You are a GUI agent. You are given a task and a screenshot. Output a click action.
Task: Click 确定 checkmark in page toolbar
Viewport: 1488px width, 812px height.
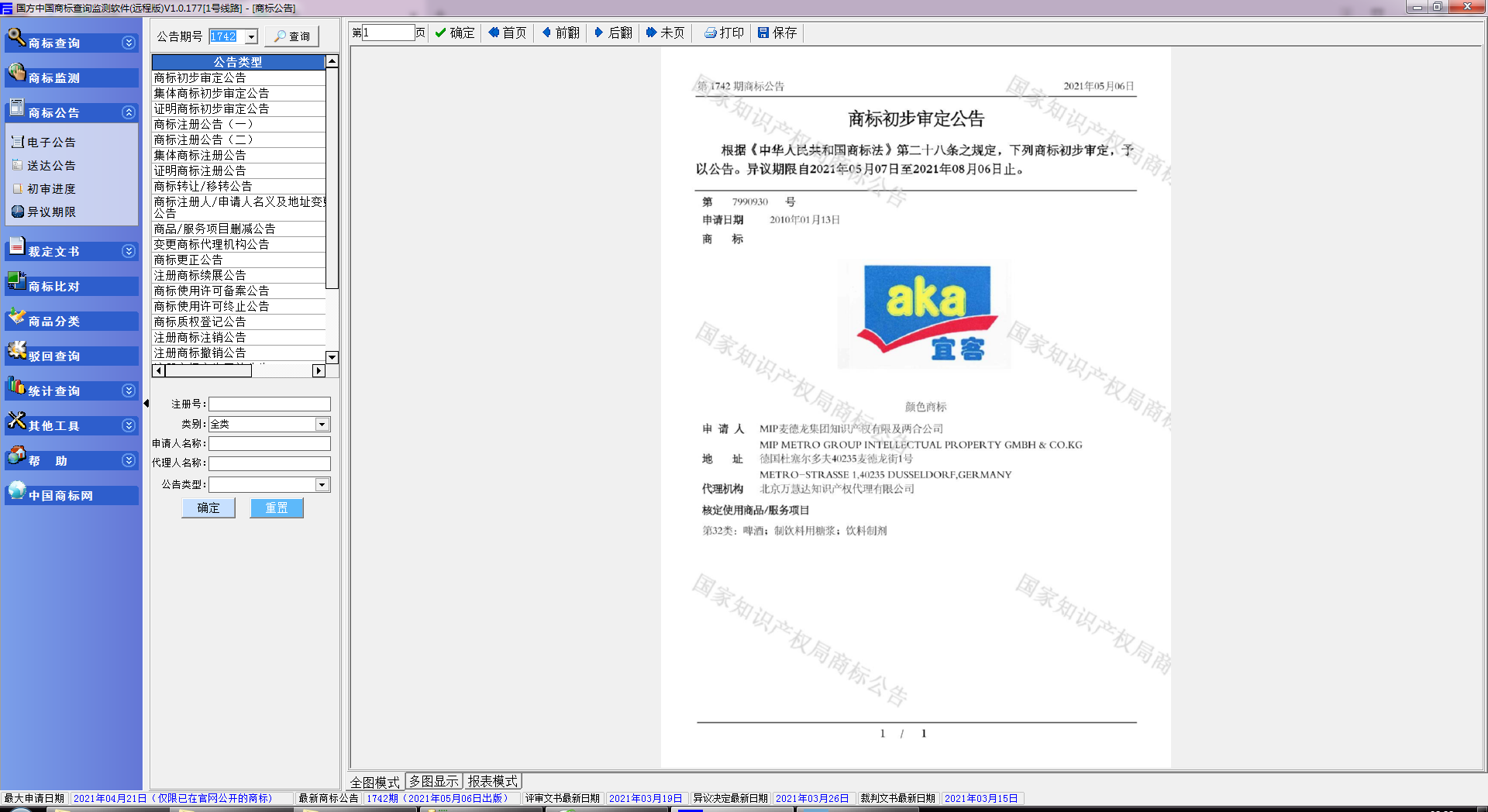click(455, 33)
